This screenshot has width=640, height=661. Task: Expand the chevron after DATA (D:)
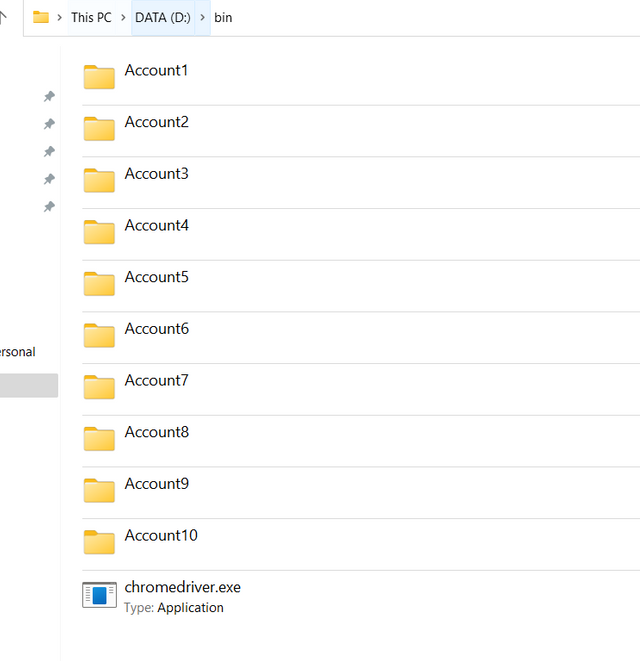(x=202, y=18)
